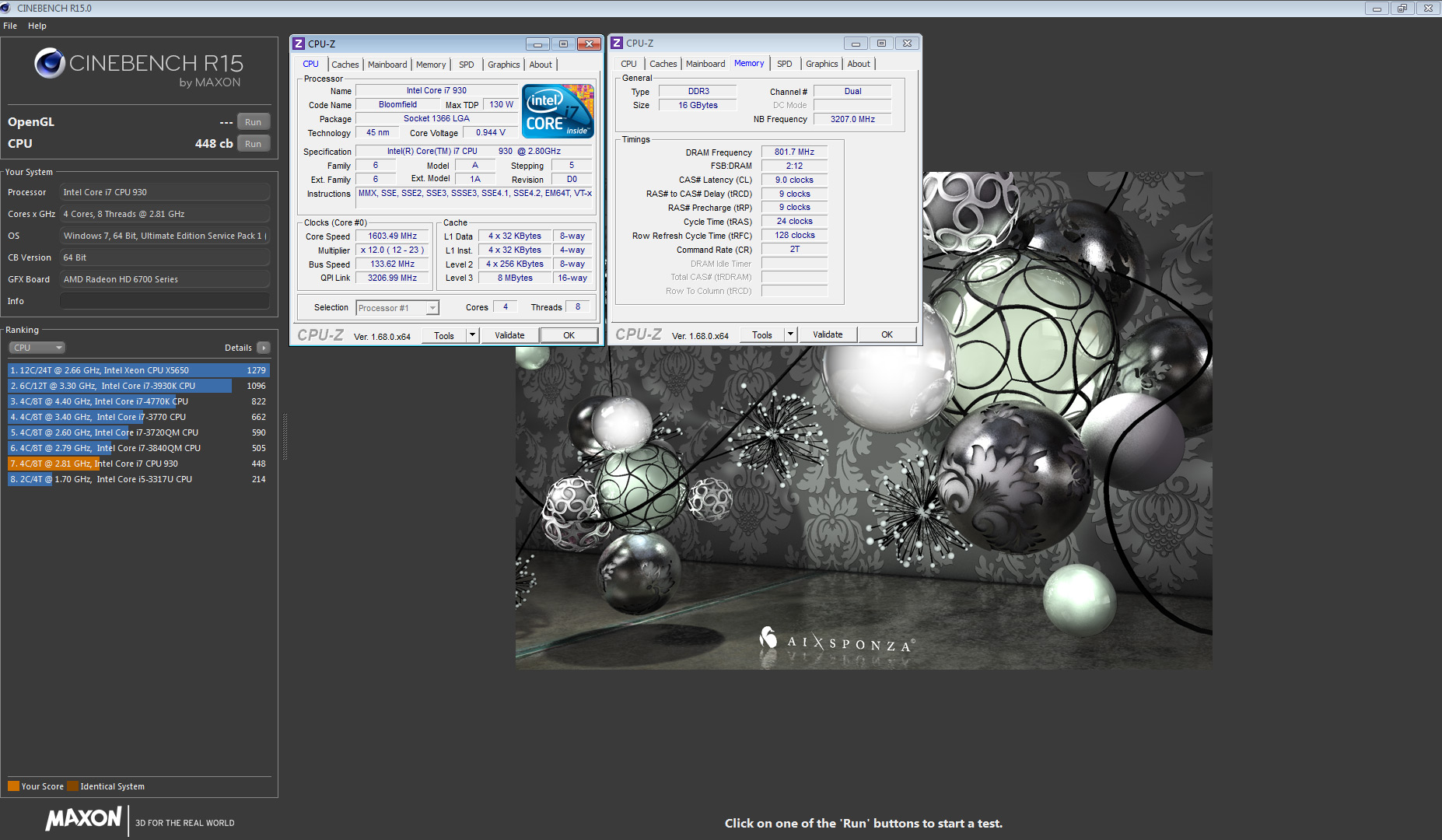Switch to Graphics tab in left CPU-Z
The image size is (1442, 840).
(504, 65)
